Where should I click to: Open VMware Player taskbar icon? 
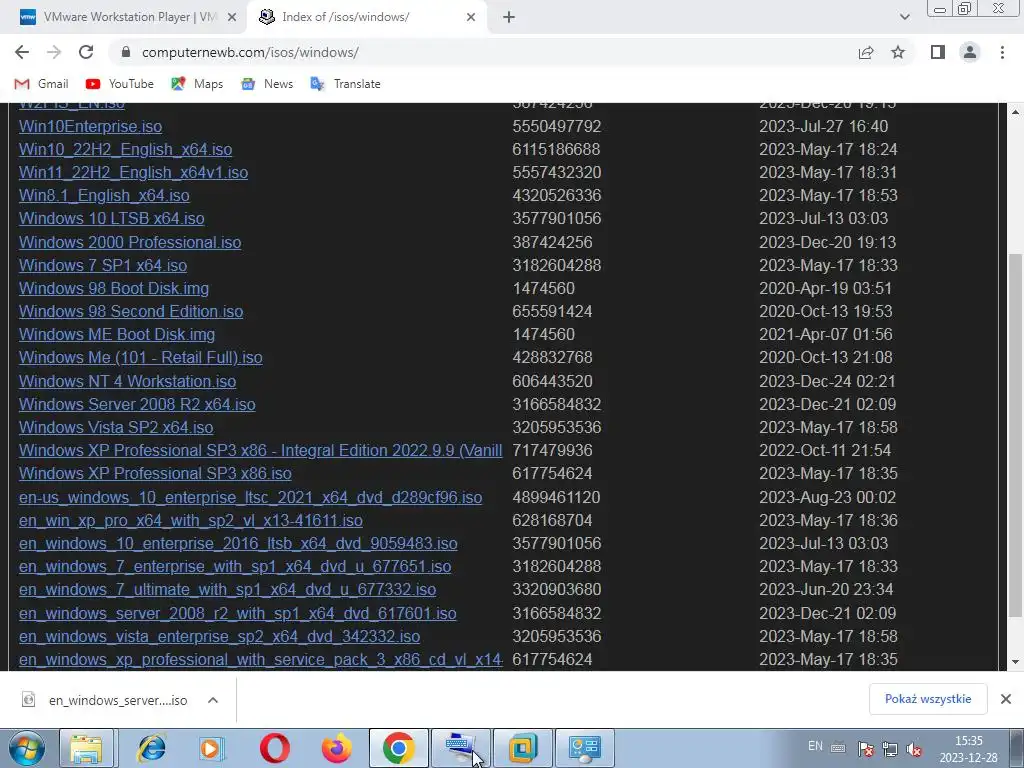click(523, 748)
